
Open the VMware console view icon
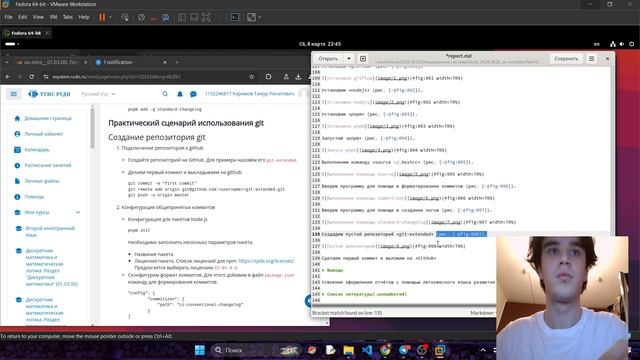tap(235, 17)
